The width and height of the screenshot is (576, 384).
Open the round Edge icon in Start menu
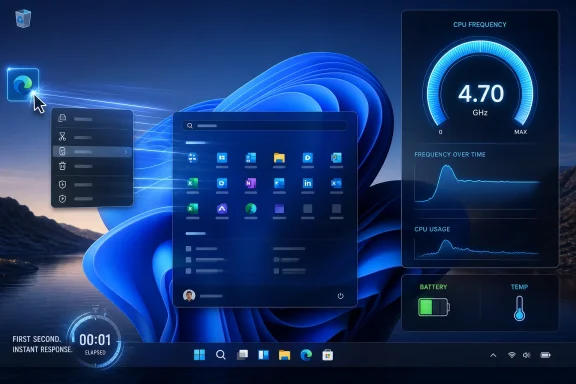click(x=251, y=208)
